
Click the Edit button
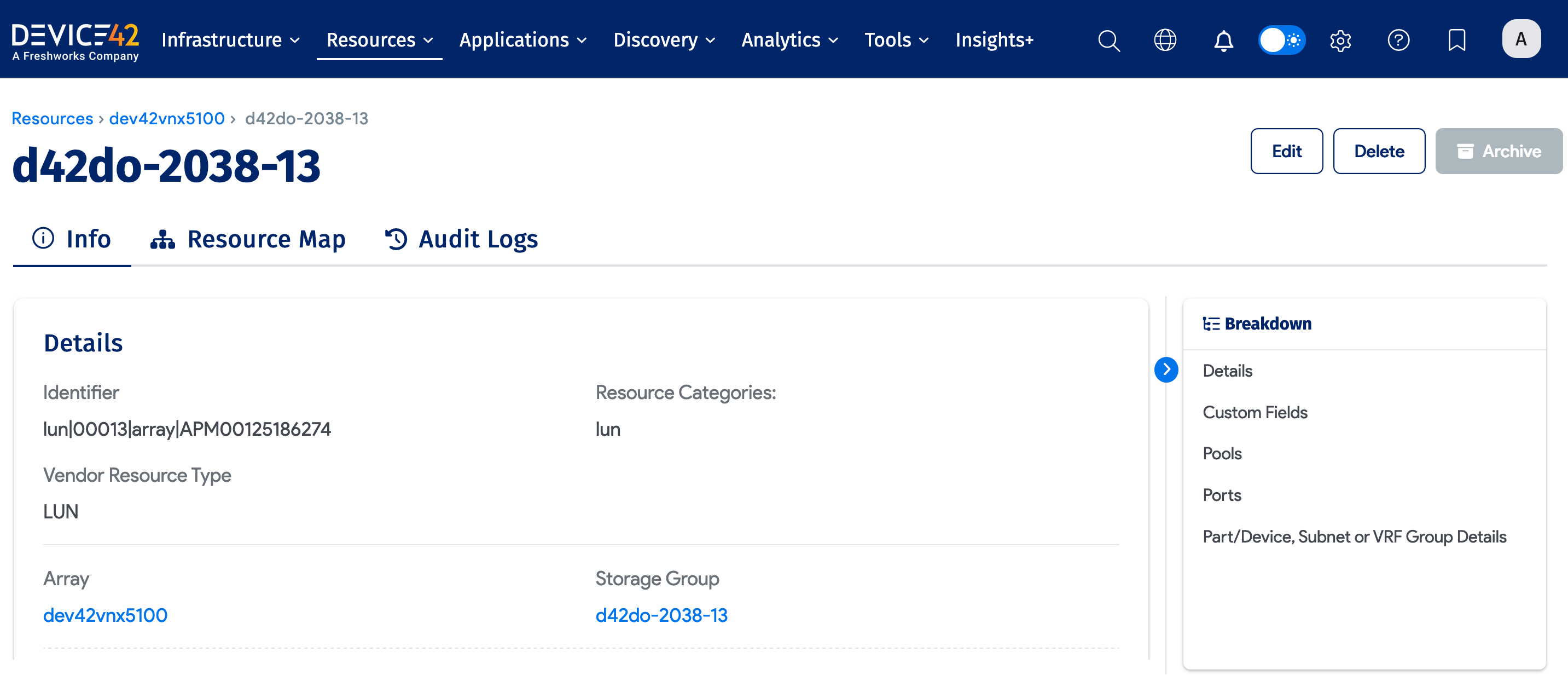pyautogui.click(x=1286, y=151)
